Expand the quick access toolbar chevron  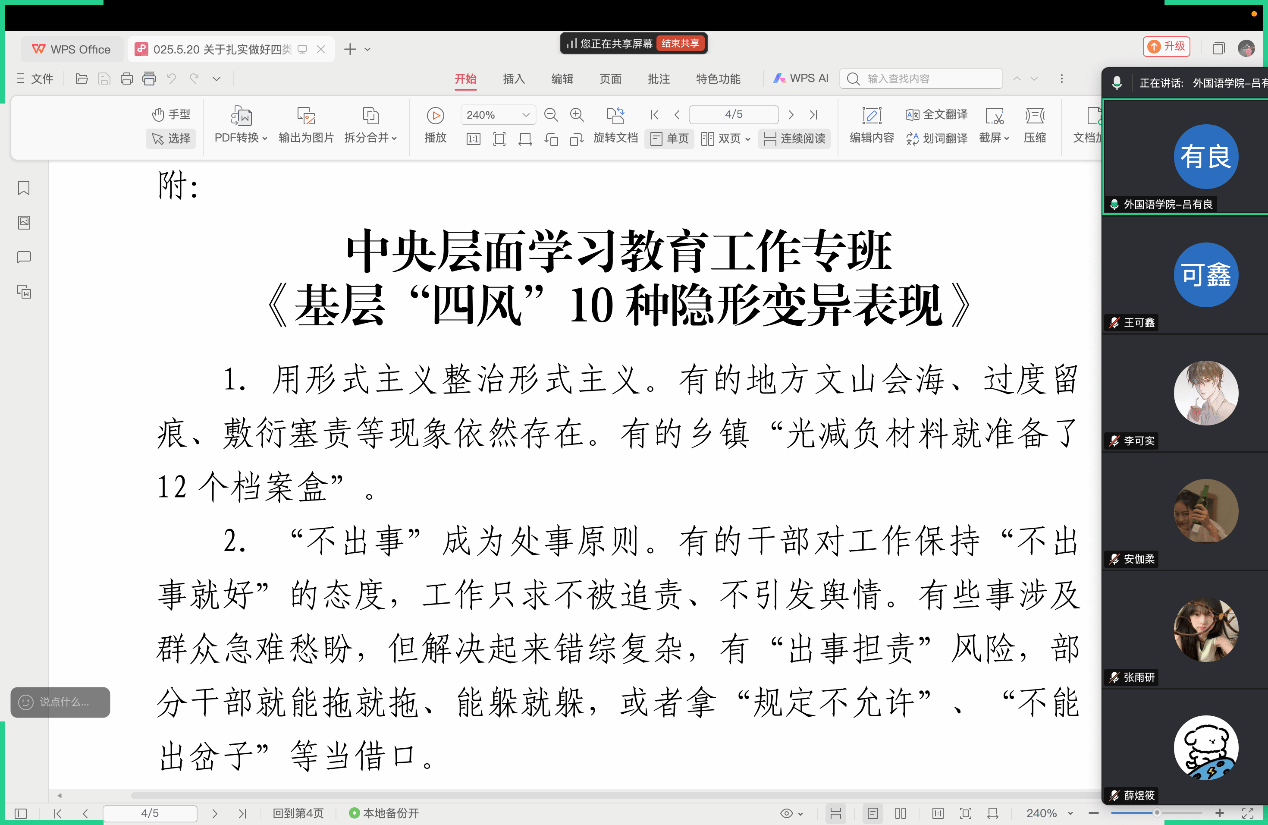pyautogui.click(x=215, y=79)
